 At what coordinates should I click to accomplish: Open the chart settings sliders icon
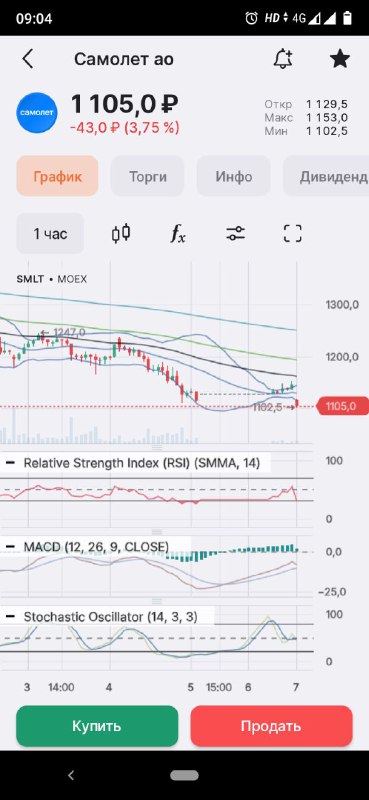[235, 234]
